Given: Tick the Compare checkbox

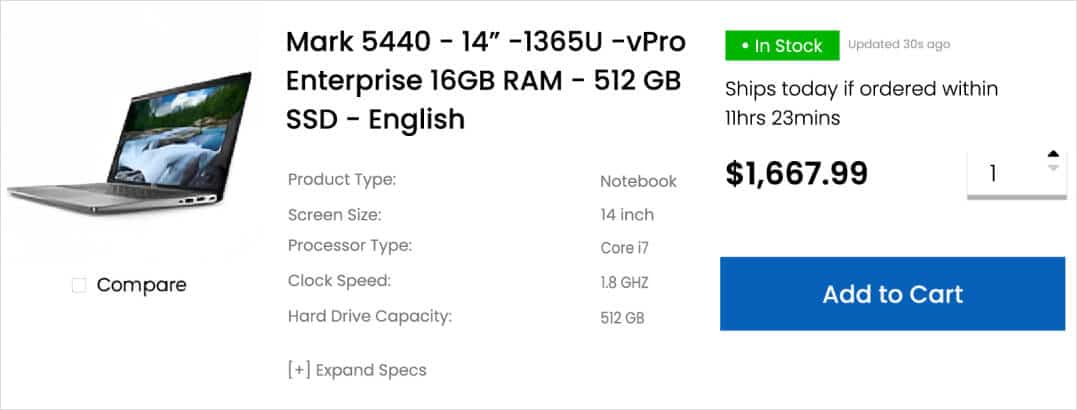Looking at the screenshot, I should coord(79,286).
